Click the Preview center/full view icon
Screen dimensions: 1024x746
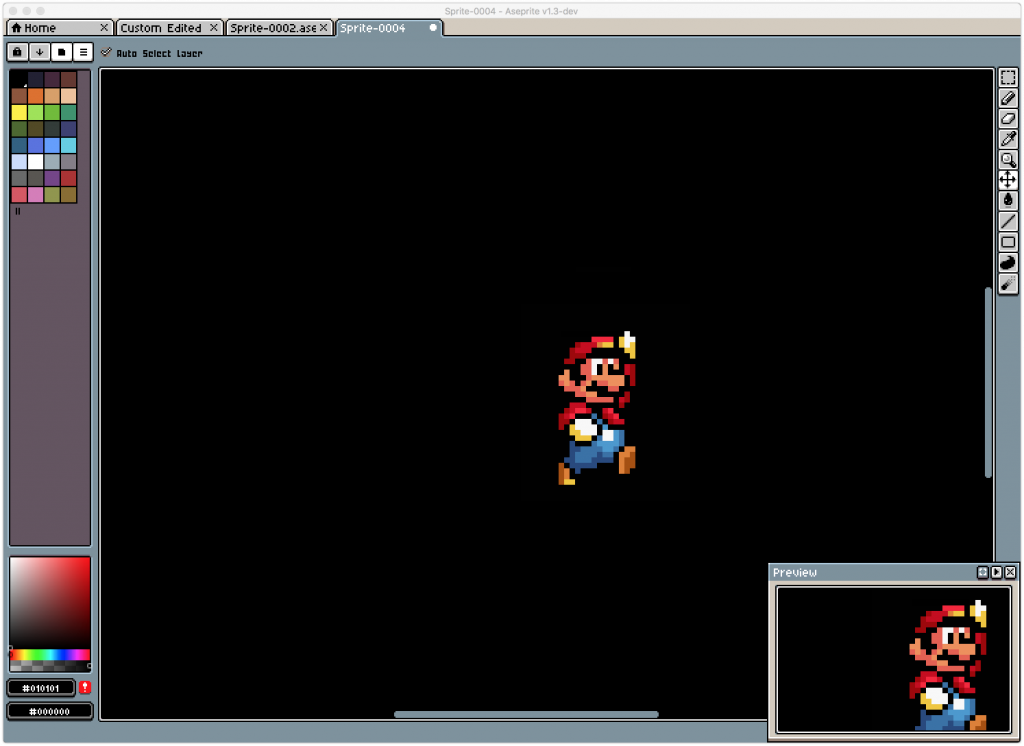tap(982, 572)
